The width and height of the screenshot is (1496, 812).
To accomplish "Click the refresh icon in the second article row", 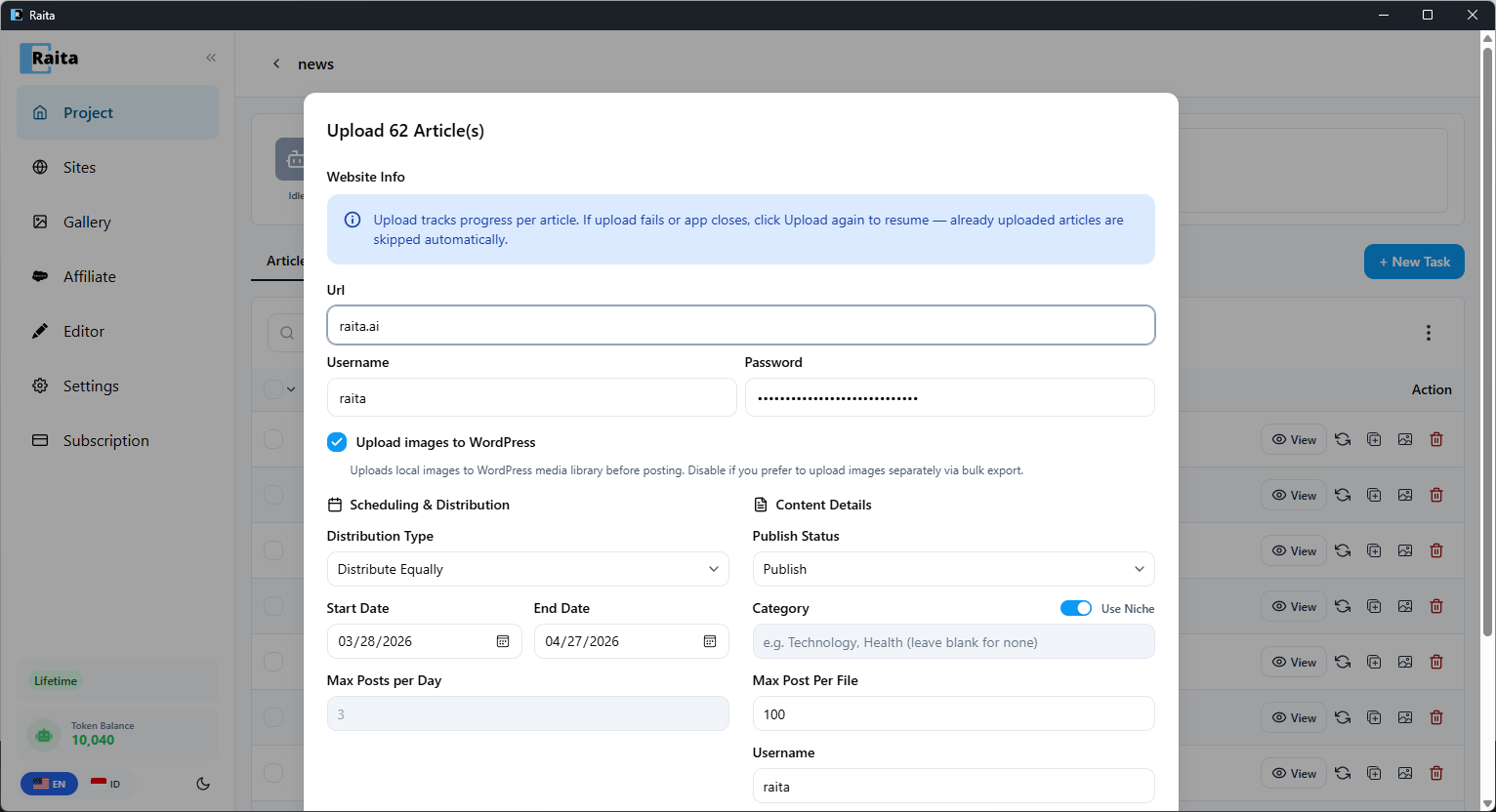I will click(x=1343, y=495).
